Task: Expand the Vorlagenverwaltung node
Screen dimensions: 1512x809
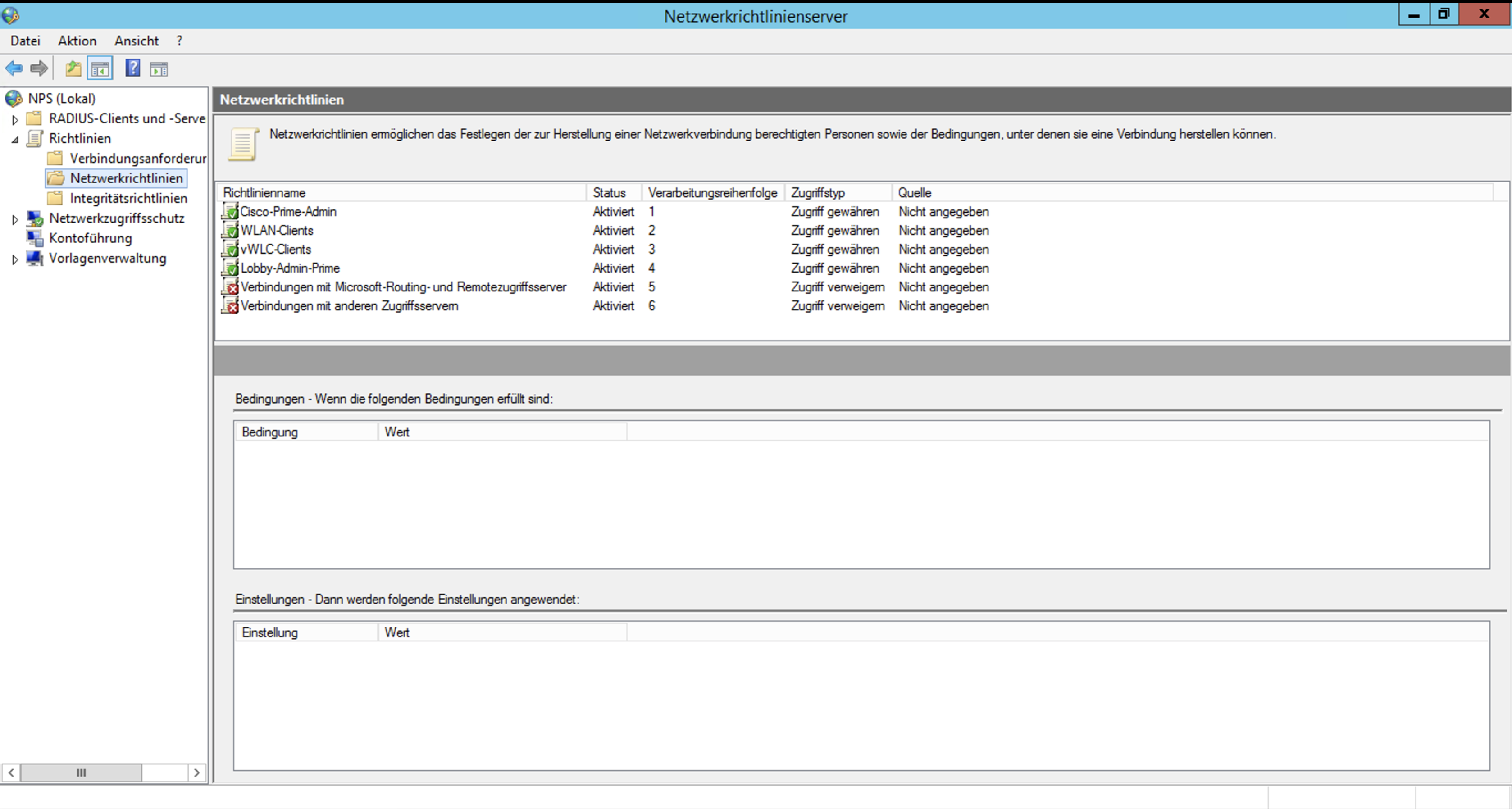Action: tap(15, 259)
